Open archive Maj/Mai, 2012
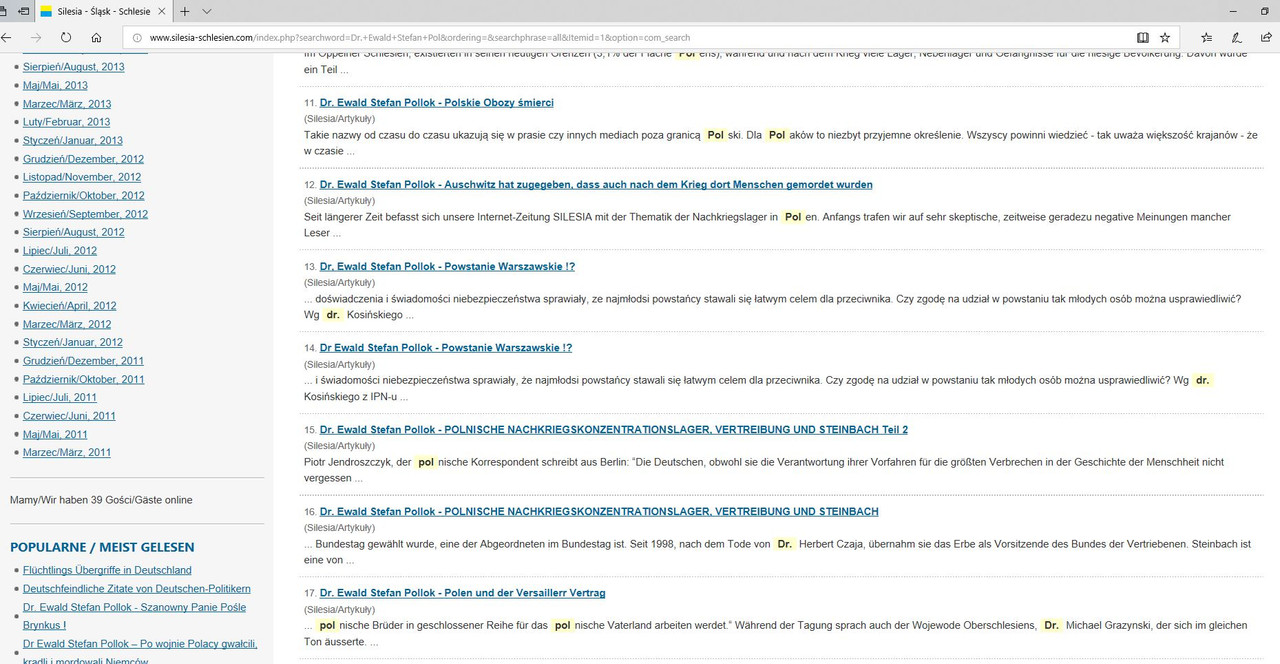This screenshot has width=1280, height=664. (55, 288)
